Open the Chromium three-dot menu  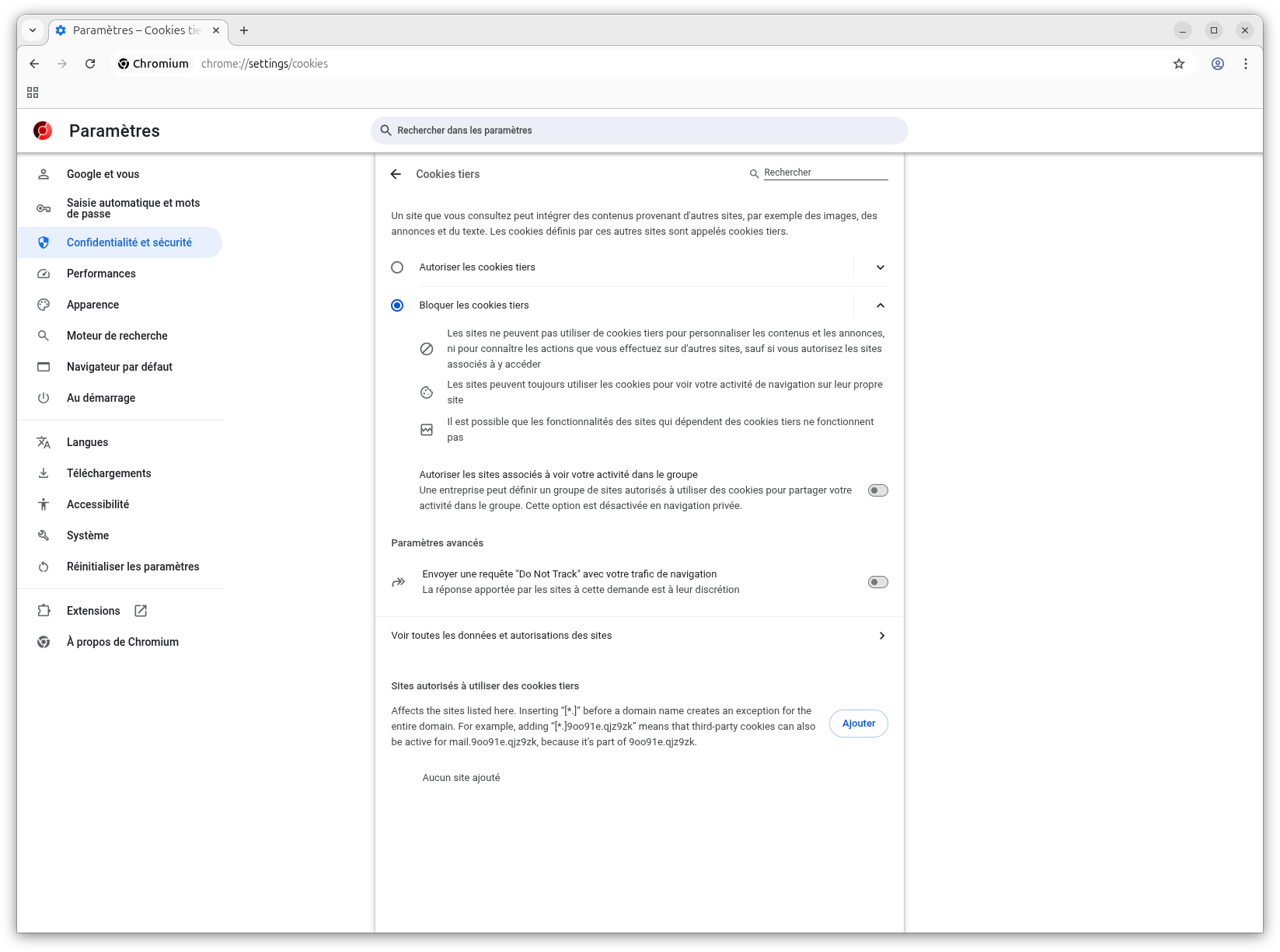tap(1245, 64)
